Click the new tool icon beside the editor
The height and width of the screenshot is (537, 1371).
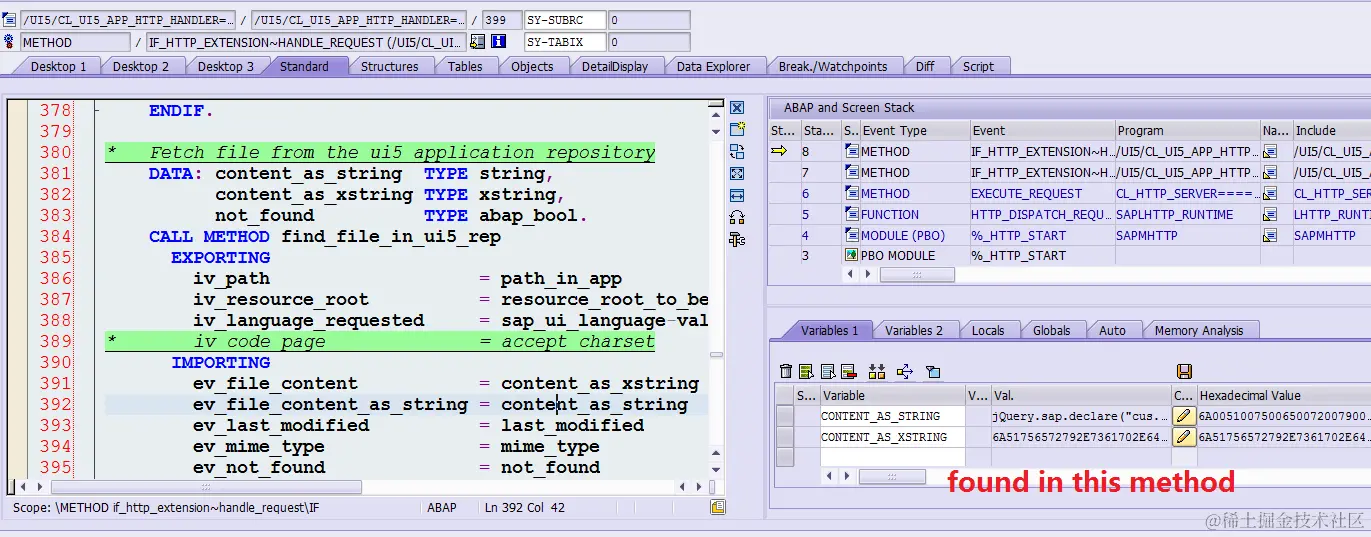tap(737, 130)
